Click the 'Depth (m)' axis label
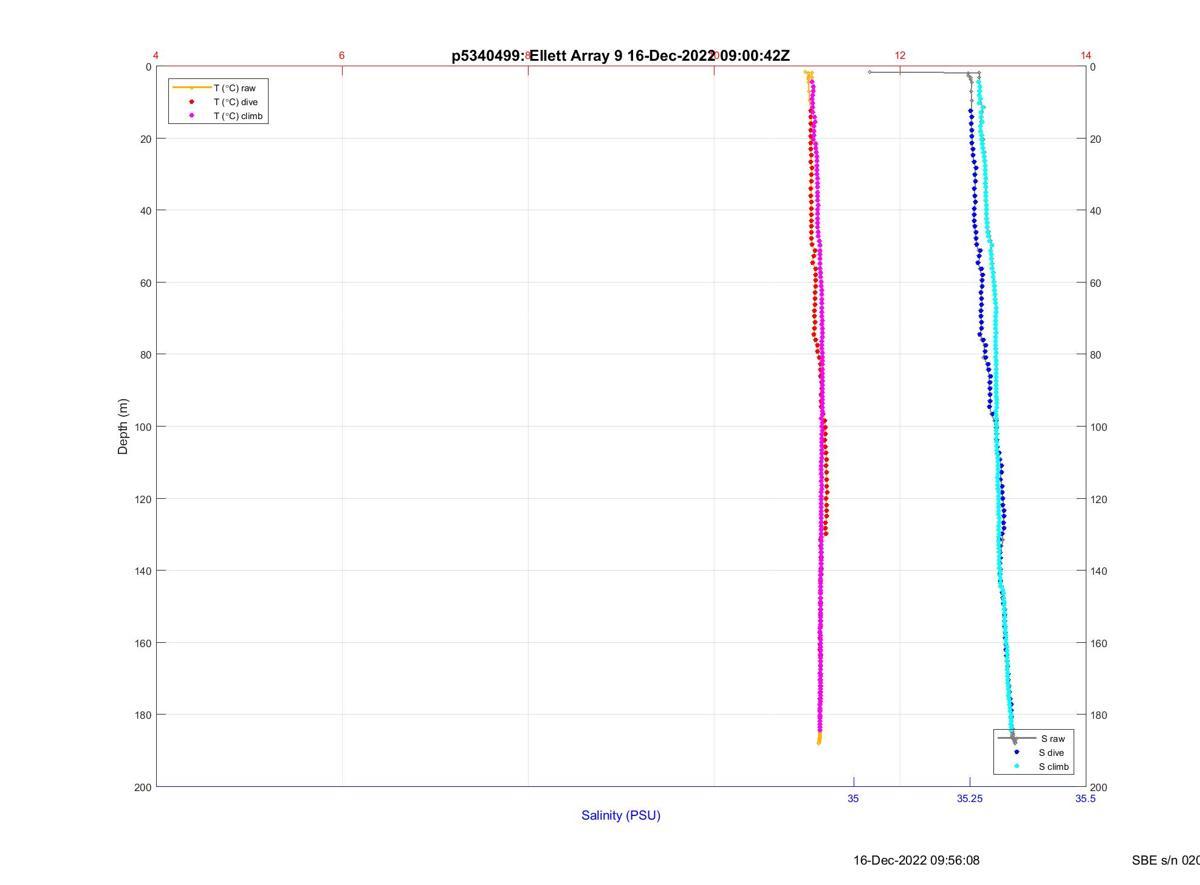 click(123, 427)
